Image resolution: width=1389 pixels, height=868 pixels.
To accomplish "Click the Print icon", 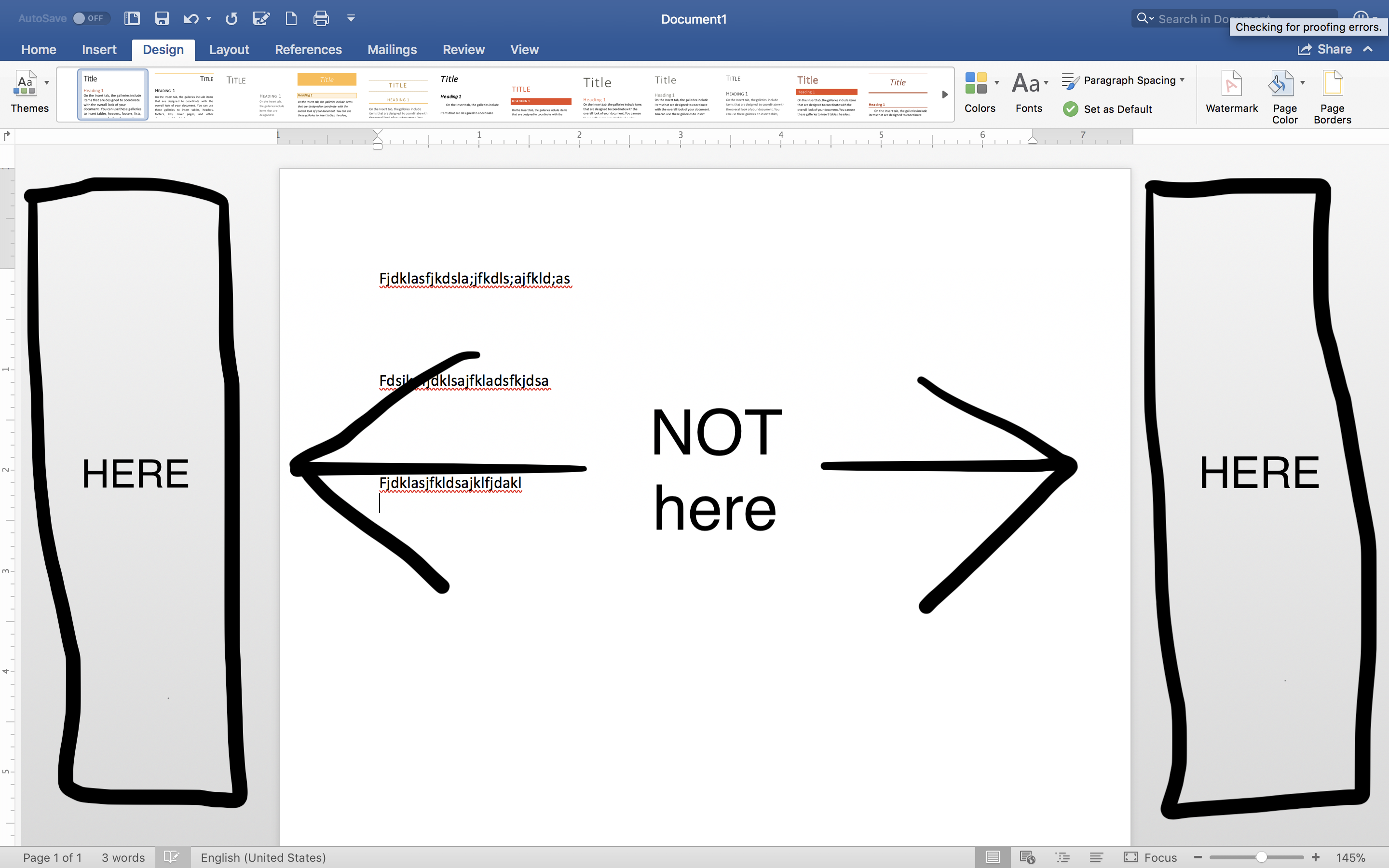I will click(321, 18).
